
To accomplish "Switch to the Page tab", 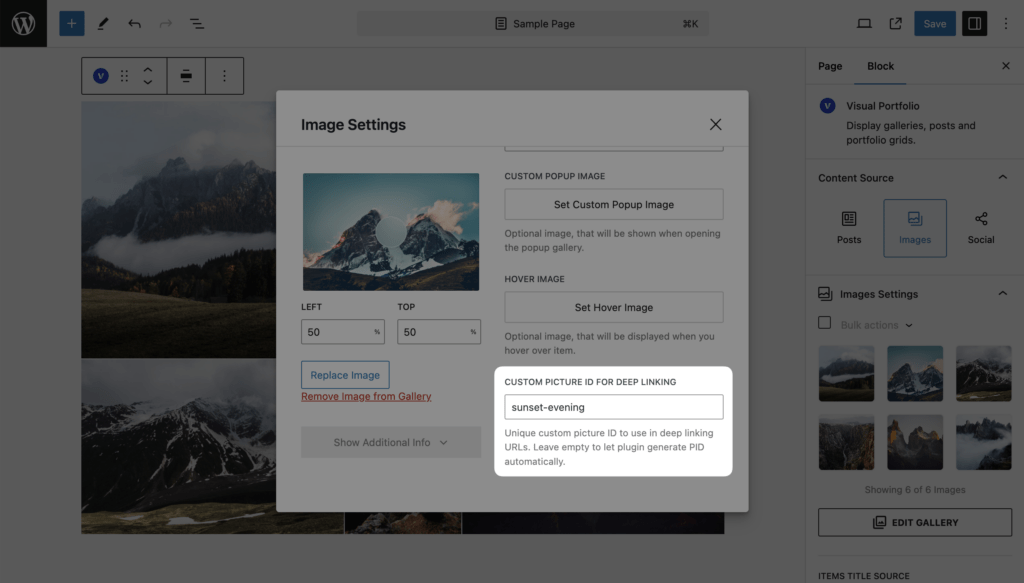I will click(830, 66).
